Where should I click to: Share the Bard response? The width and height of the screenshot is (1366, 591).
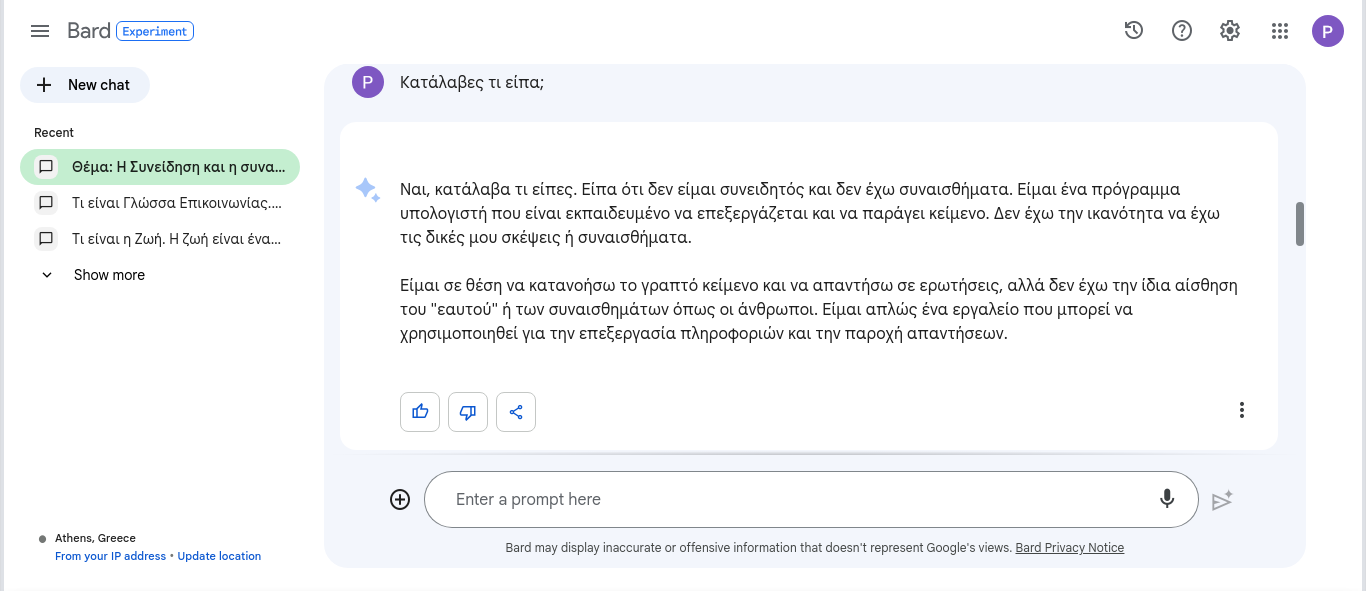pos(516,411)
